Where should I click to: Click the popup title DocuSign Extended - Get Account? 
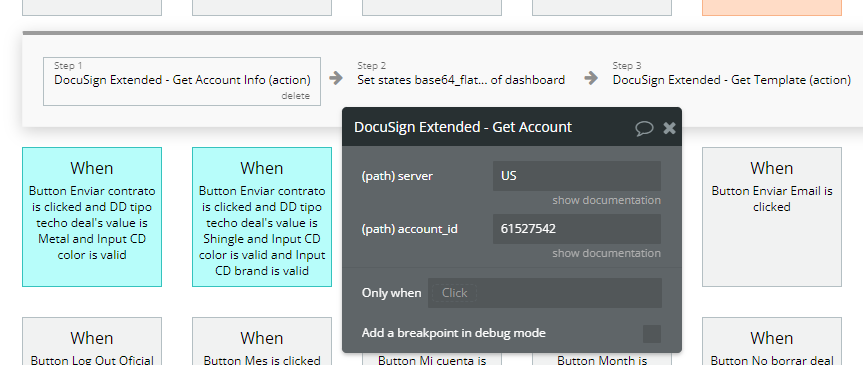[x=463, y=127]
